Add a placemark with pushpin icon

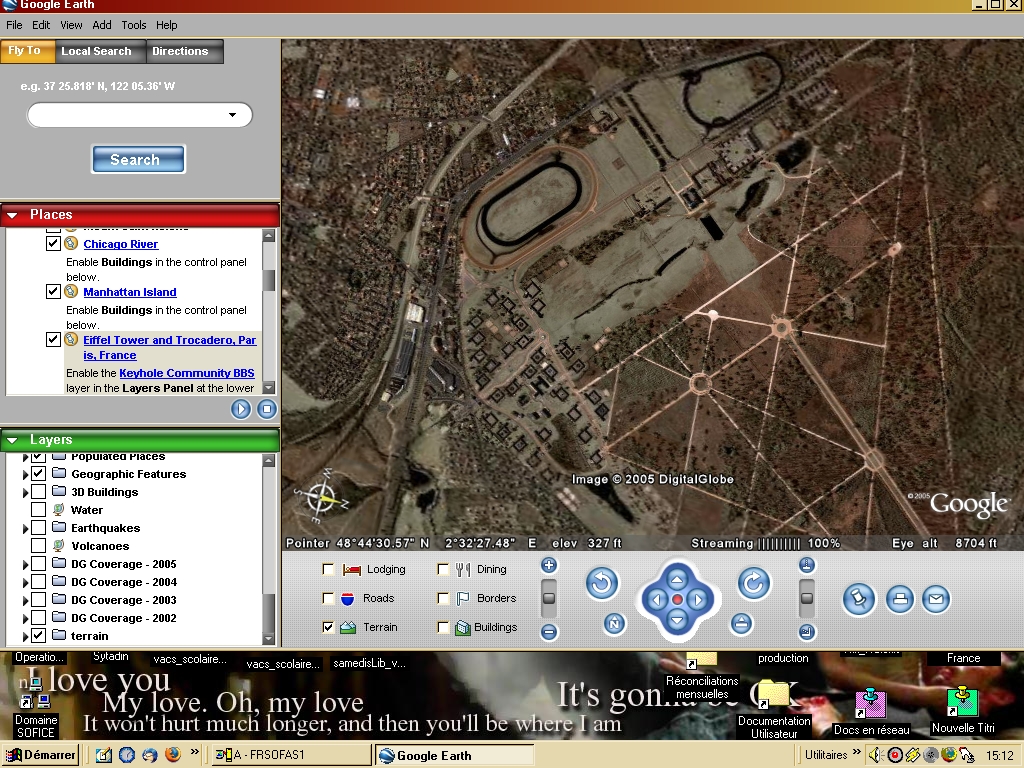click(858, 599)
